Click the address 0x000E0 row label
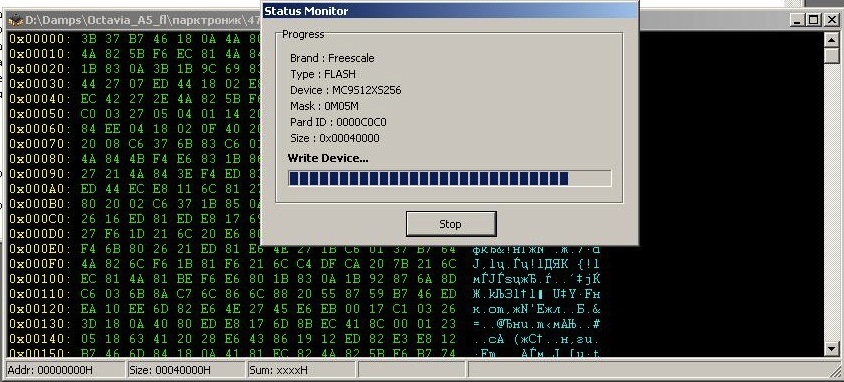The image size is (844, 382). point(40,249)
